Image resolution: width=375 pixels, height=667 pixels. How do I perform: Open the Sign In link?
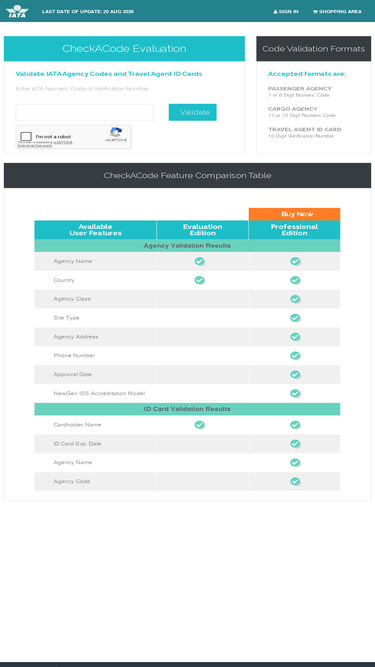point(286,11)
